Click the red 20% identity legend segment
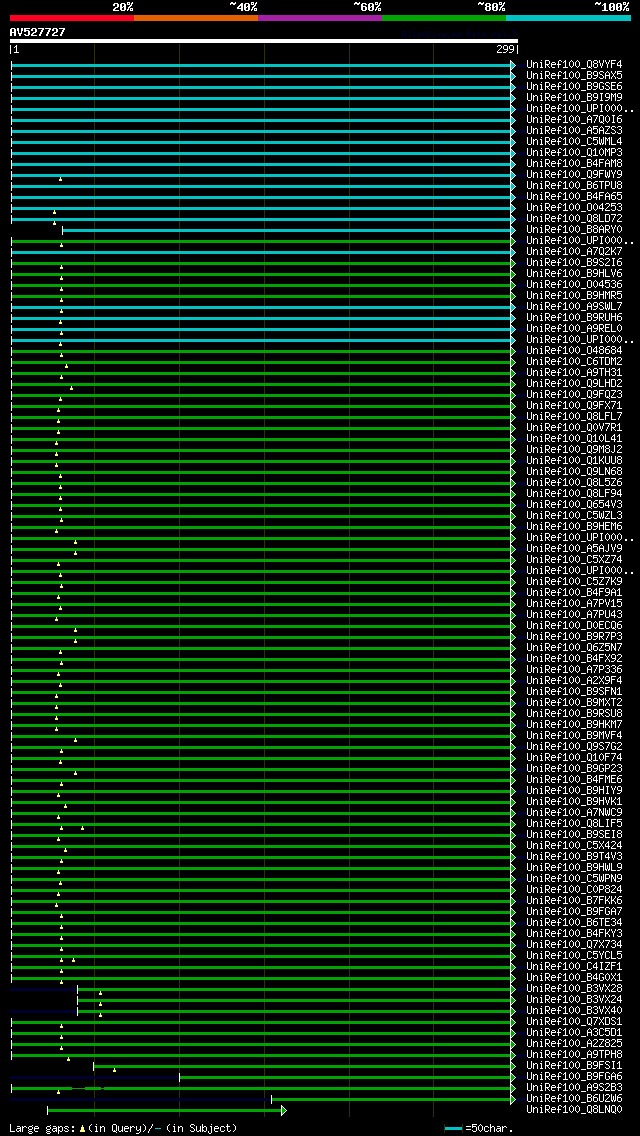 click(x=71, y=17)
